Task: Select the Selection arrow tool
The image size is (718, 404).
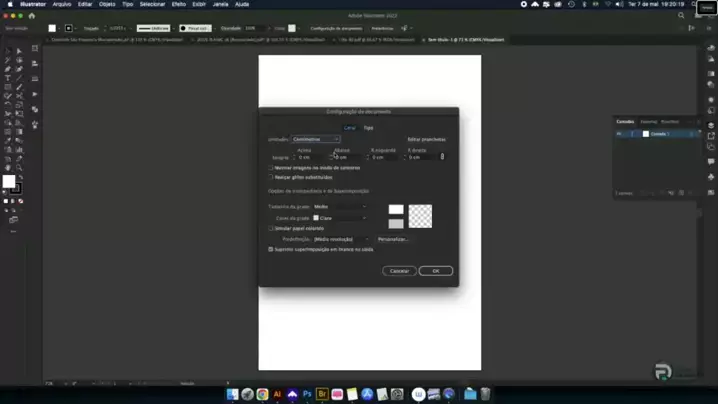Action: [x=8, y=51]
